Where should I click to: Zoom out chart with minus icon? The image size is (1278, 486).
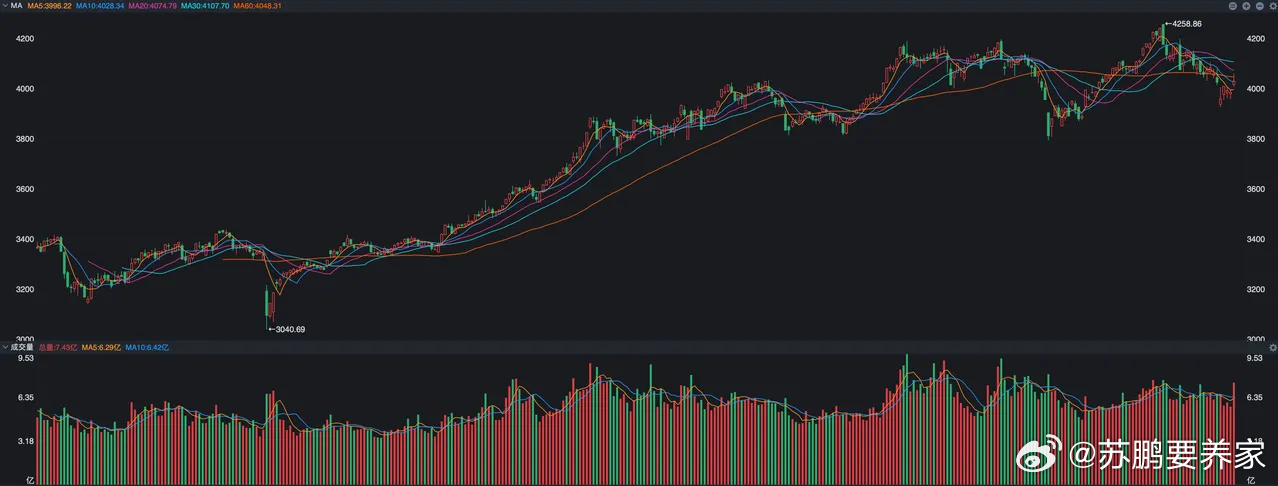(x=1260, y=6)
